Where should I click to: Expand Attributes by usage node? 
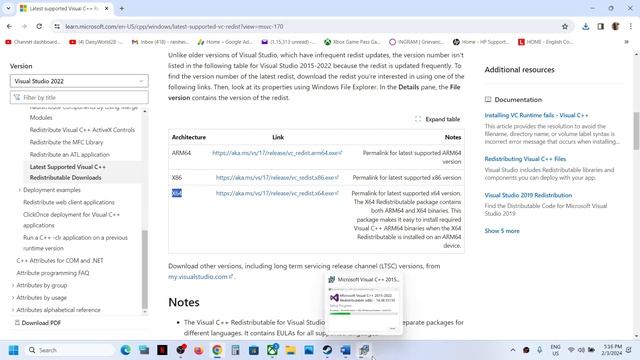[13, 298]
